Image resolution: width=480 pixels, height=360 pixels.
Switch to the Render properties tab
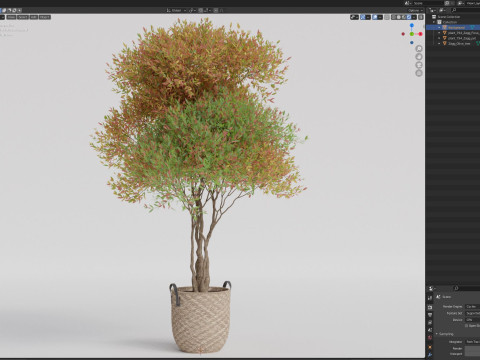coord(430,307)
